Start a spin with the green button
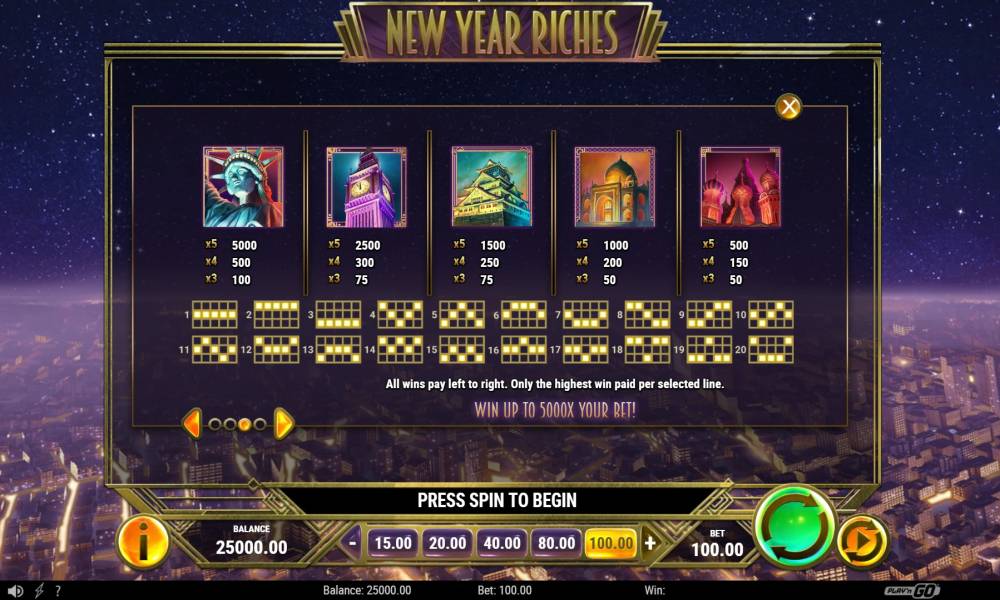This screenshot has height=600, width=1000. click(795, 527)
